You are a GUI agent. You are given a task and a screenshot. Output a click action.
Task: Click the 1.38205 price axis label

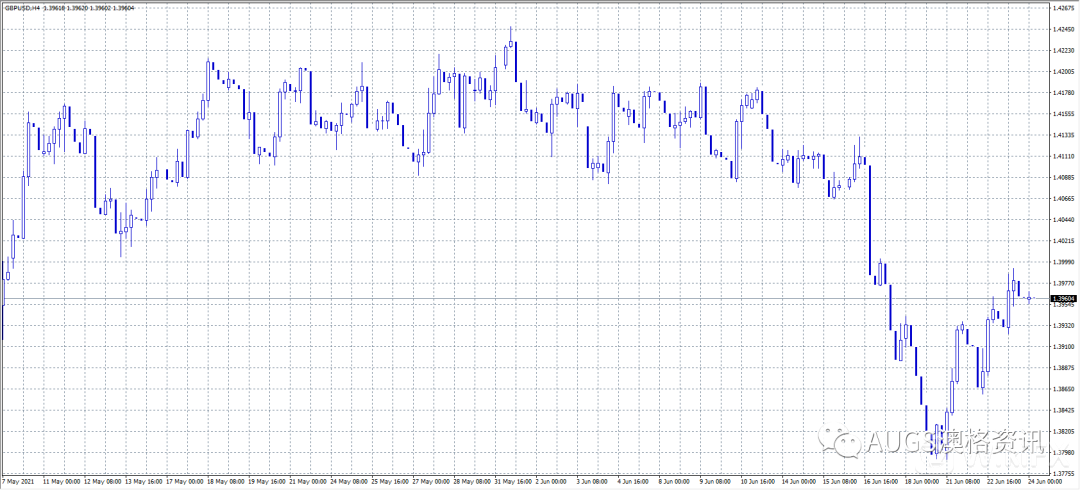1063,431
